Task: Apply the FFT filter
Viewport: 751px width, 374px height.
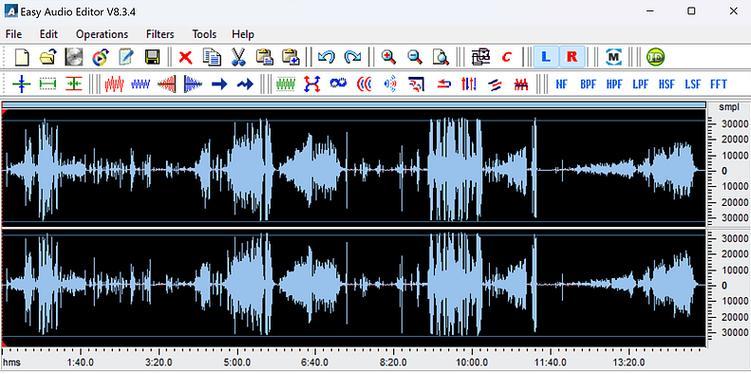Action: (718, 84)
